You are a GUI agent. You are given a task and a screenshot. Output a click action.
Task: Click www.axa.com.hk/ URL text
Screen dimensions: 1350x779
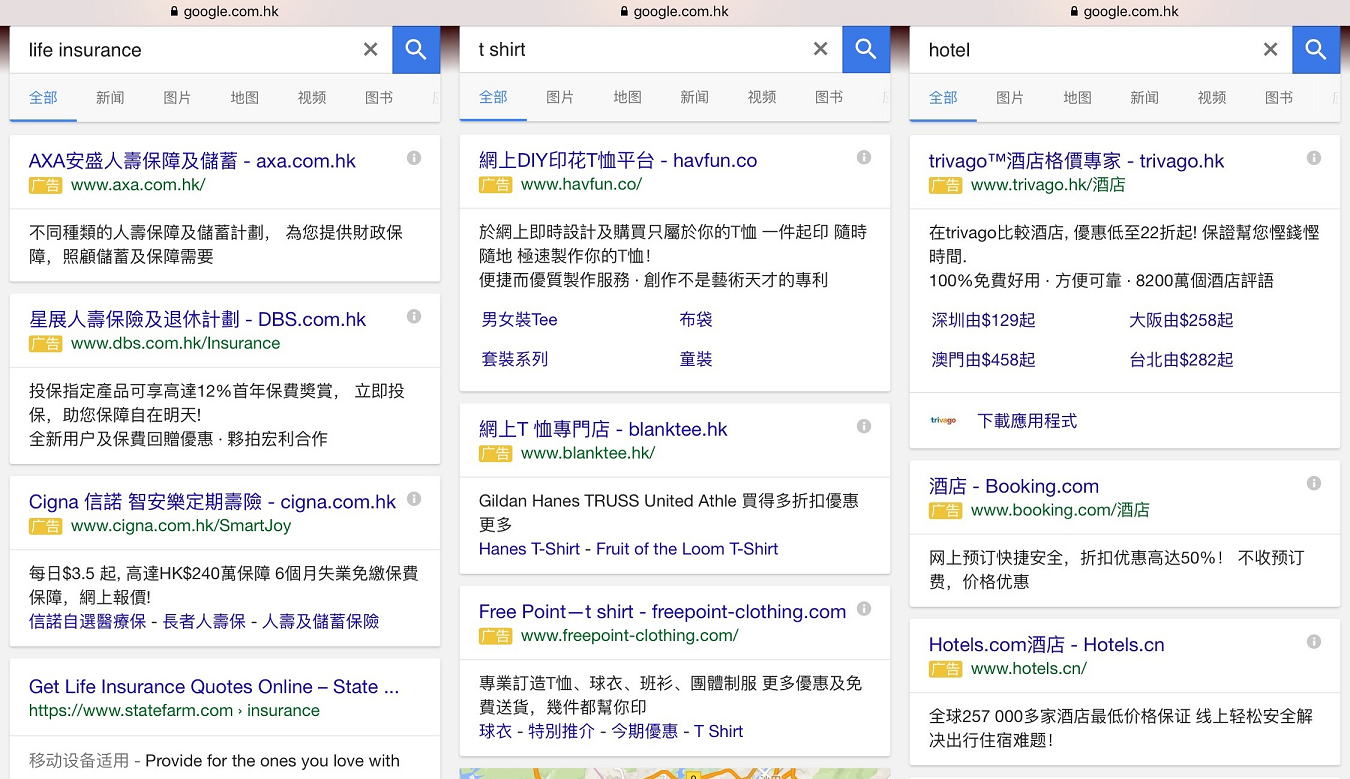point(138,185)
